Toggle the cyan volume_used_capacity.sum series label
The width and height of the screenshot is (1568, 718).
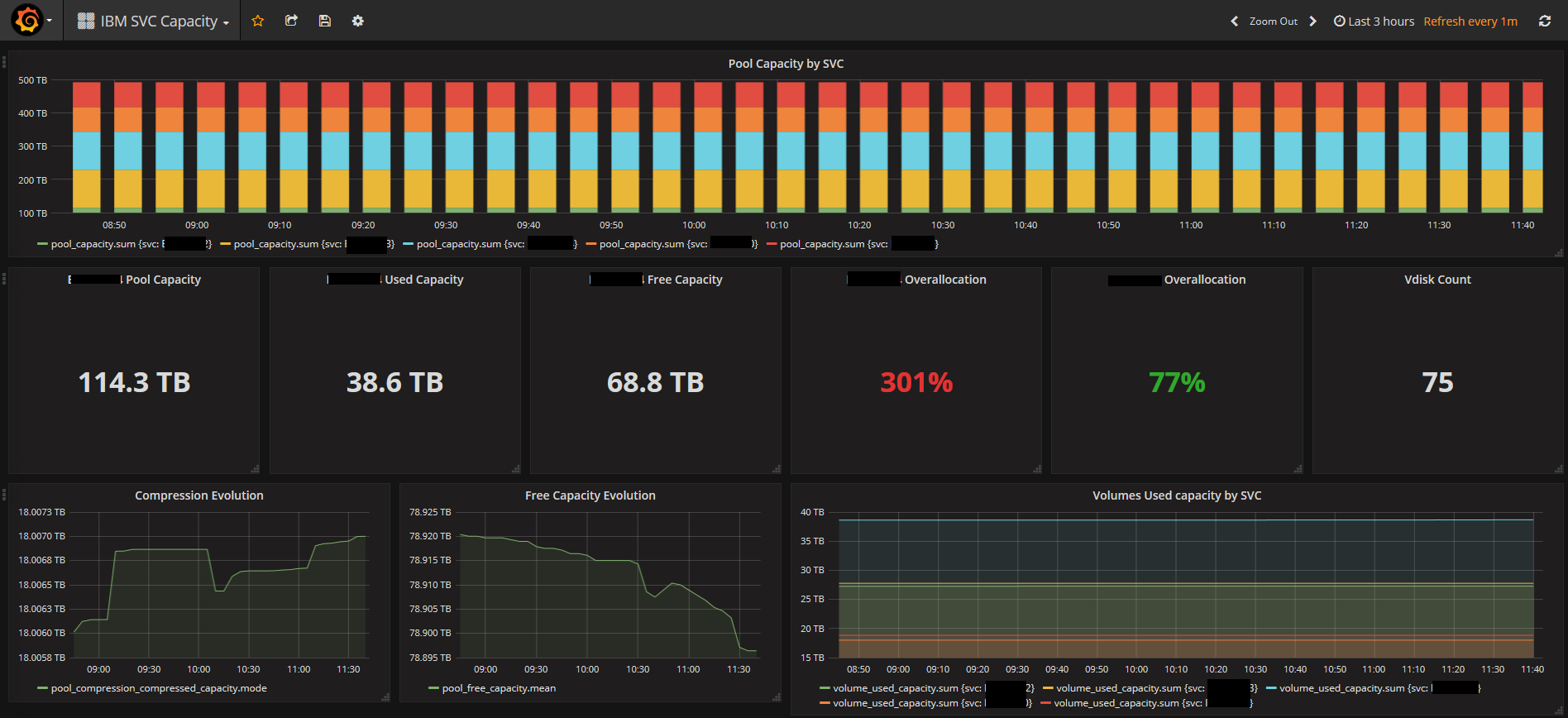click(x=1380, y=688)
